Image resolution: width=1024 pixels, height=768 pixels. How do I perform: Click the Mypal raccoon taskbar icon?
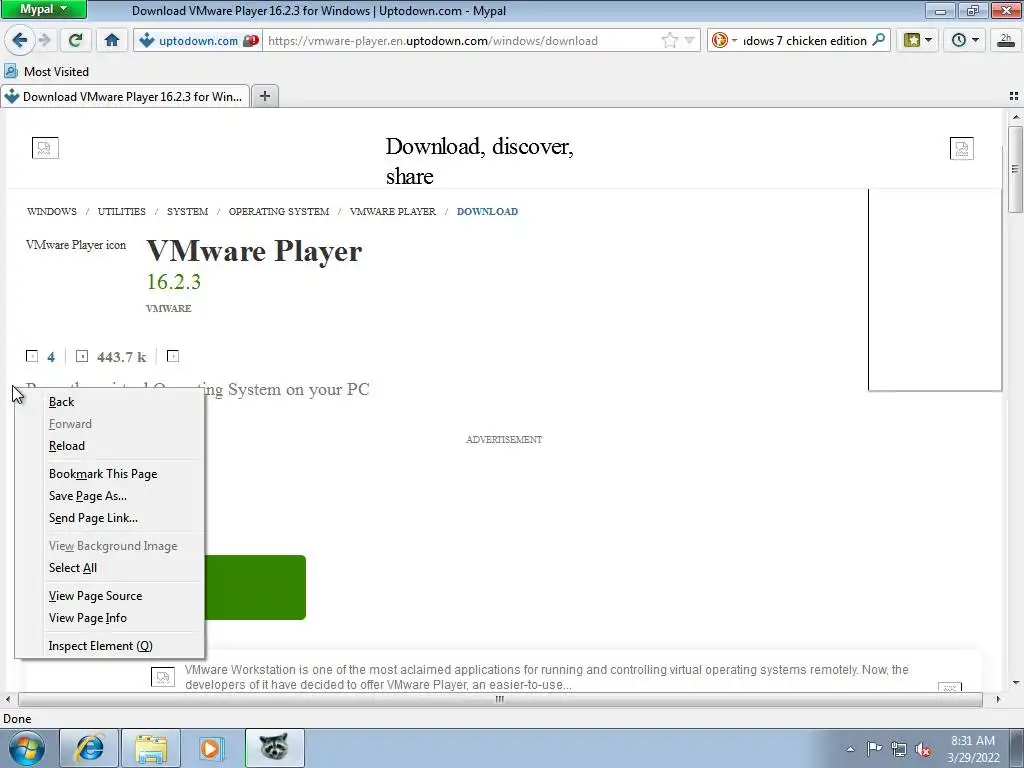coord(274,748)
